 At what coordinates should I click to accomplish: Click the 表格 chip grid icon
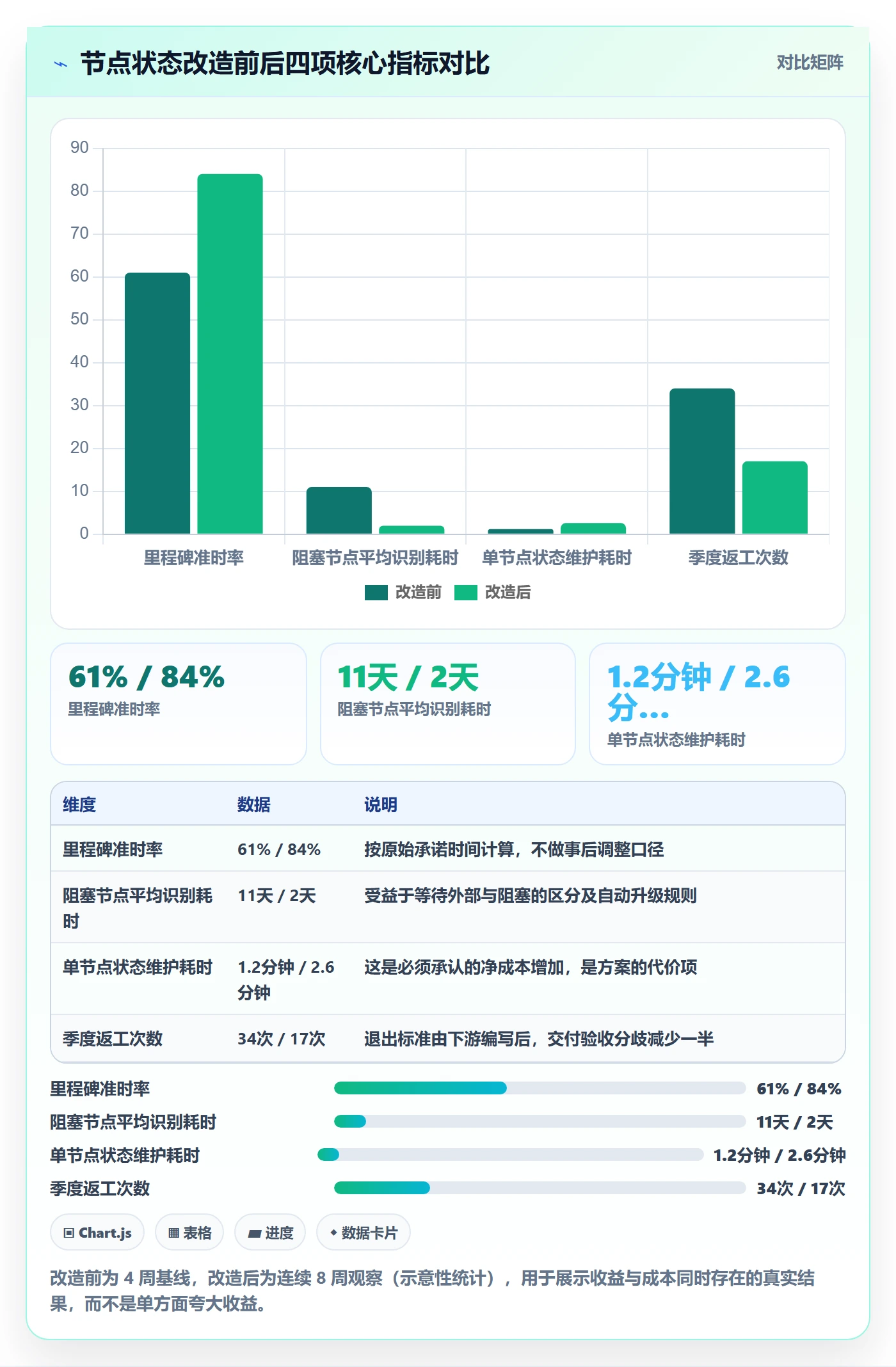point(173,1233)
